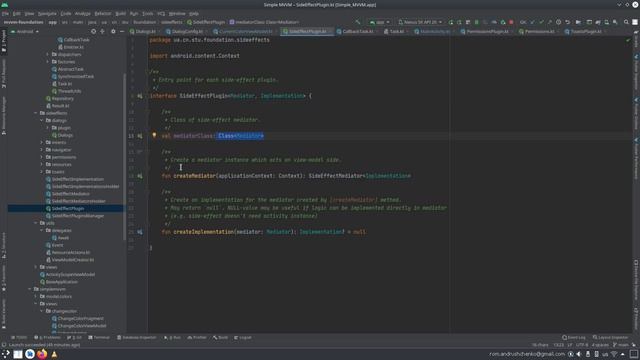The image size is (640, 360).
Task: Click the Make Project hammer icon
Action: [x=358, y=22]
